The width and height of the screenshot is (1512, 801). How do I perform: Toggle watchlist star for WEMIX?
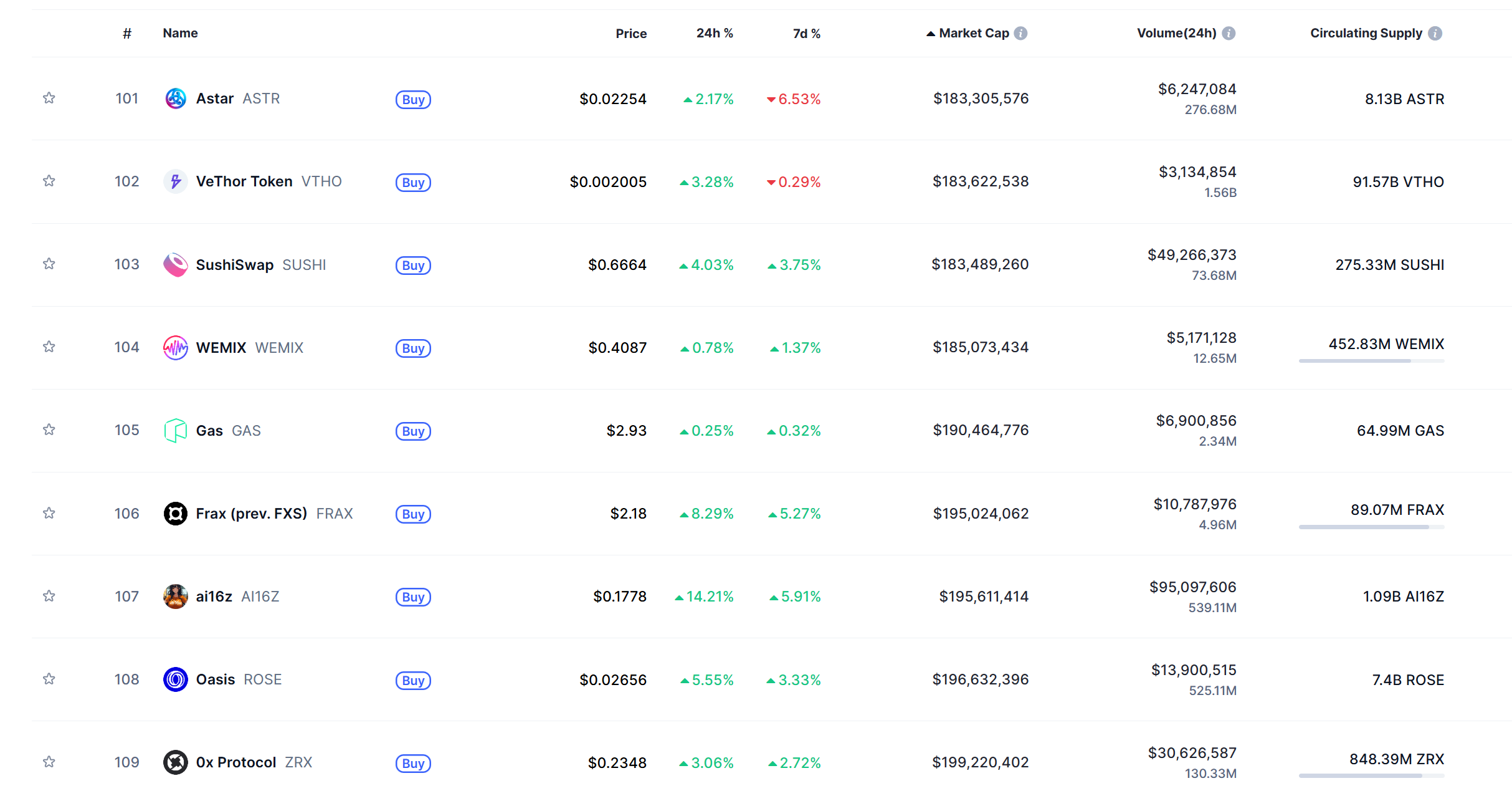click(49, 347)
